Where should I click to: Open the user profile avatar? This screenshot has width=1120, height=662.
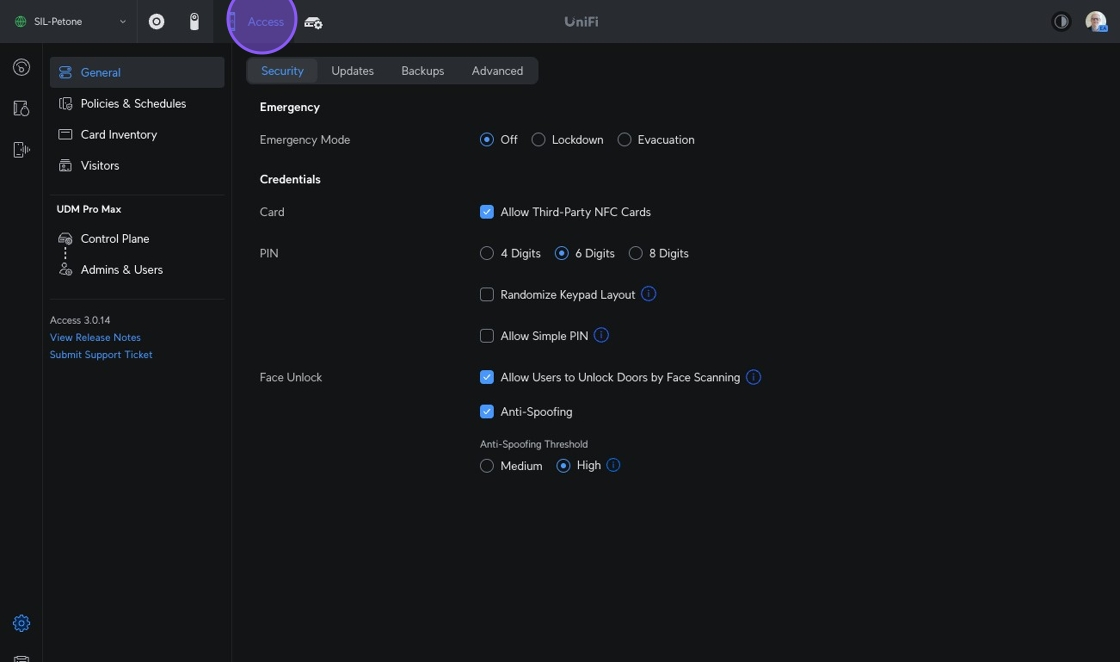tap(1095, 22)
